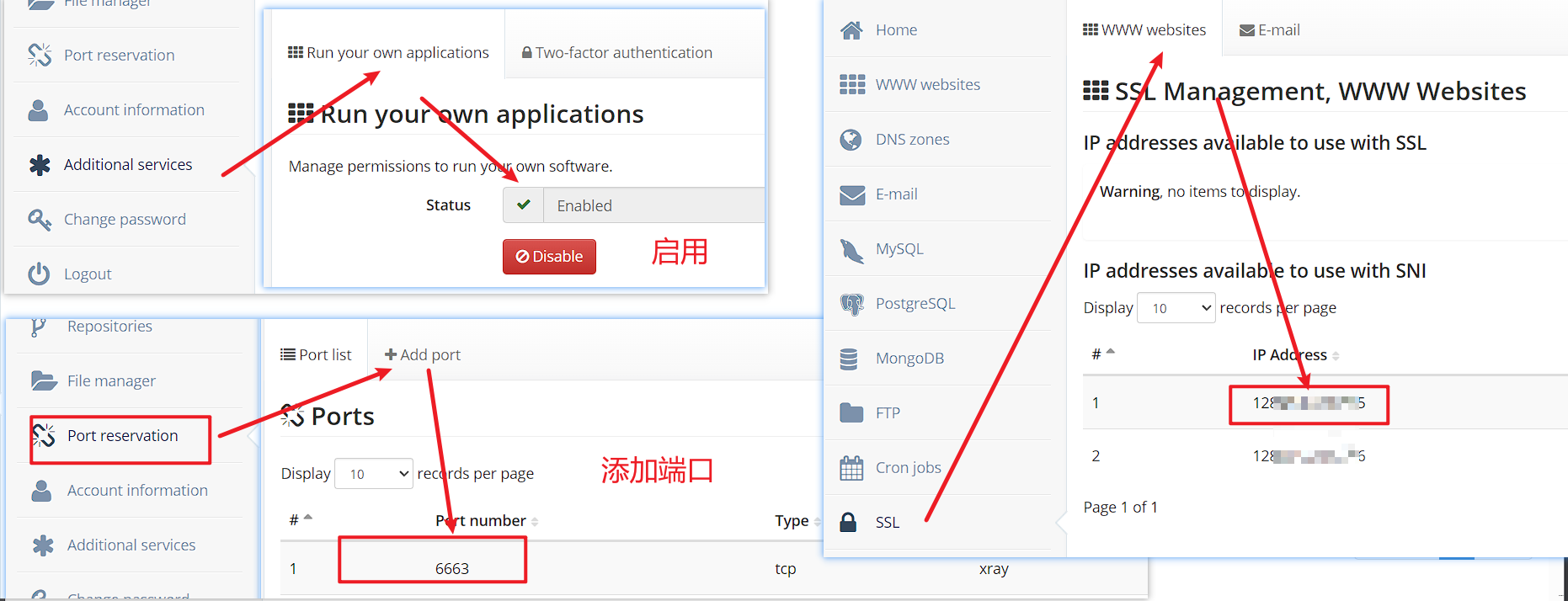Switch to Two-factor authentication tab
Viewport: 1568px width, 601px height.
coord(616,53)
